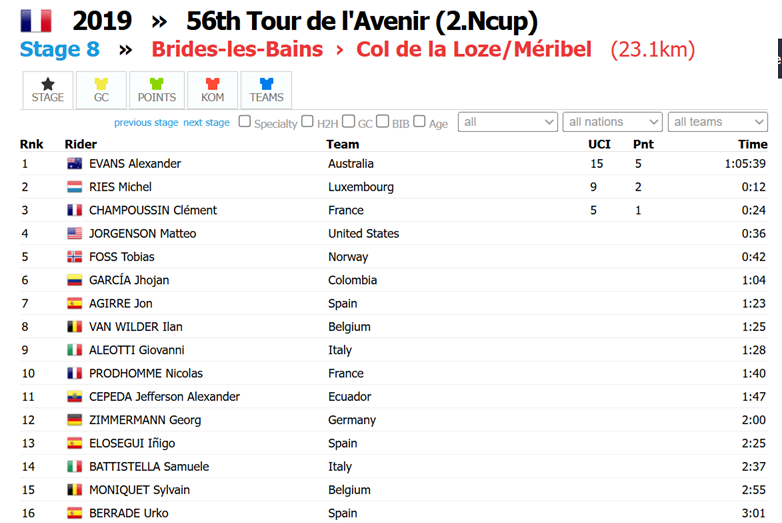This screenshot has height=523, width=782.
Task: Click the US flag beside JORGENSON Matteo
Action: click(74, 233)
